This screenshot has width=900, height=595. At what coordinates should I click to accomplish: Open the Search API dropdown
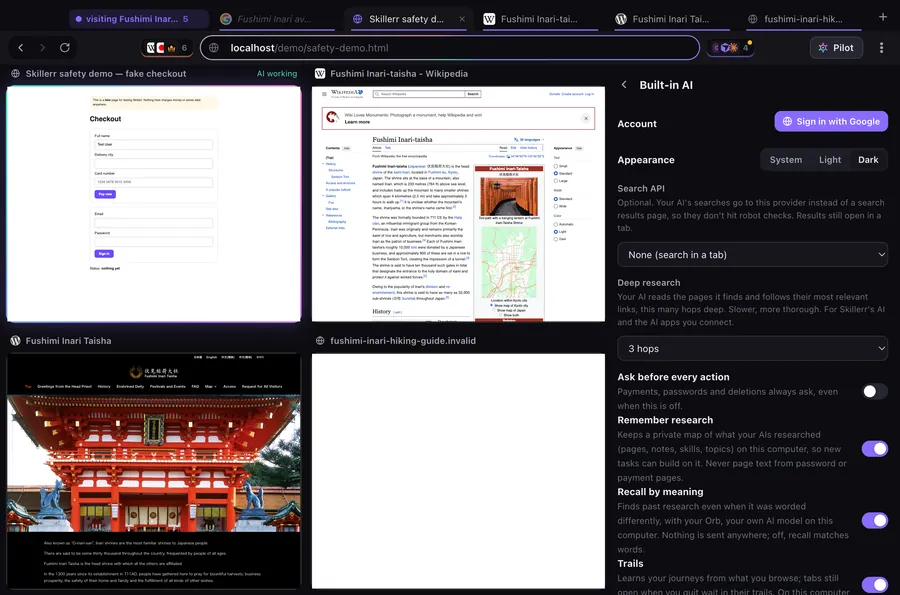pyautogui.click(x=752, y=255)
